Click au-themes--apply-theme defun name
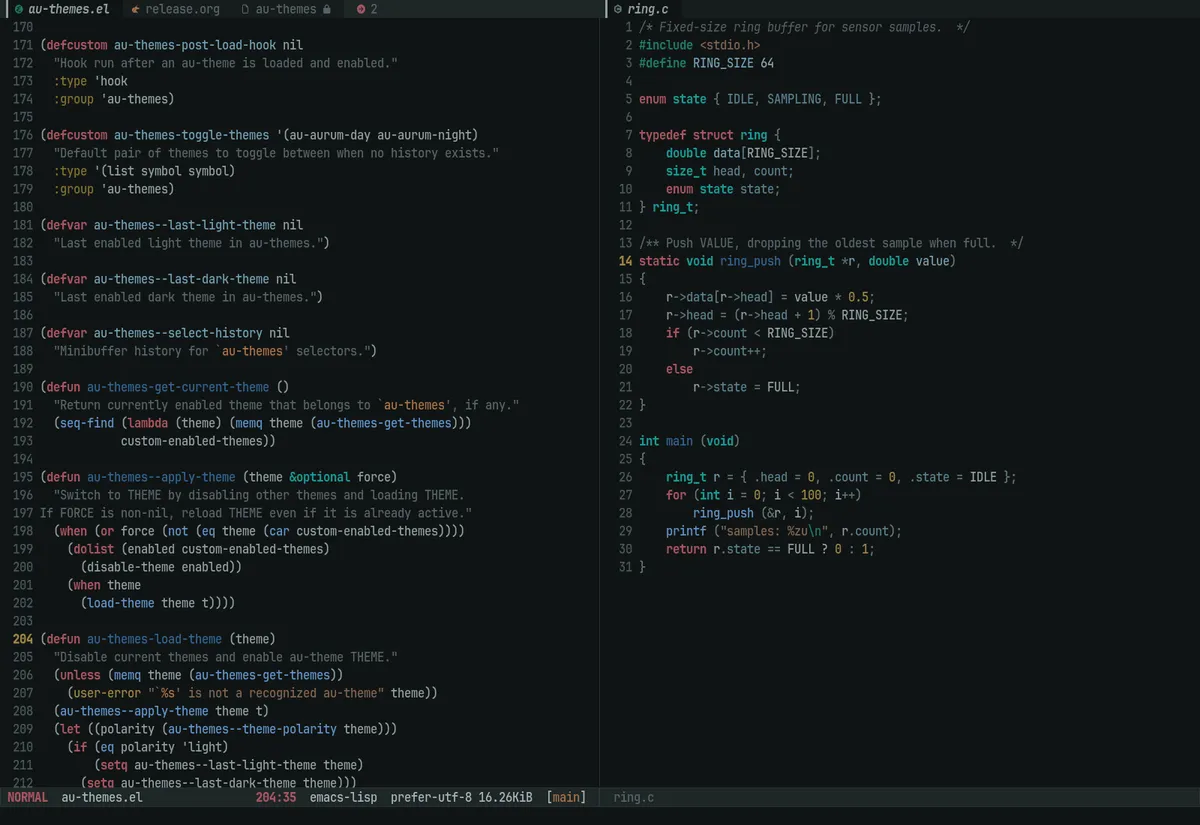 (161, 477)
